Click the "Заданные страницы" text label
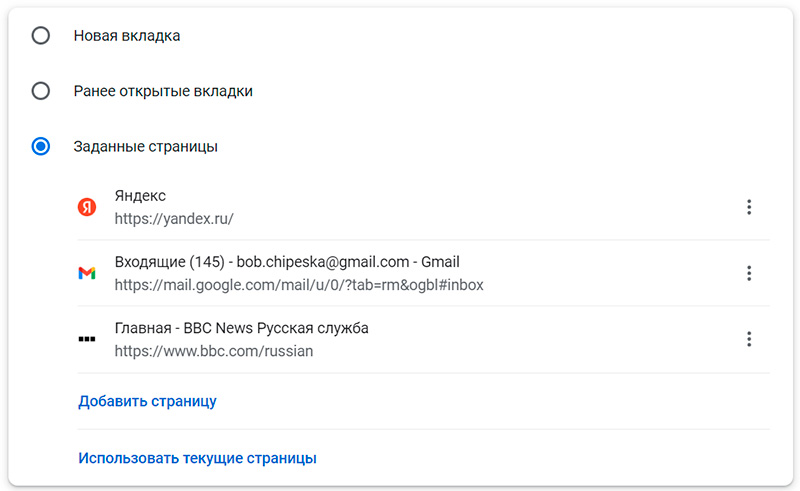This screenshot has width=800, height=491. coord(146,146)
